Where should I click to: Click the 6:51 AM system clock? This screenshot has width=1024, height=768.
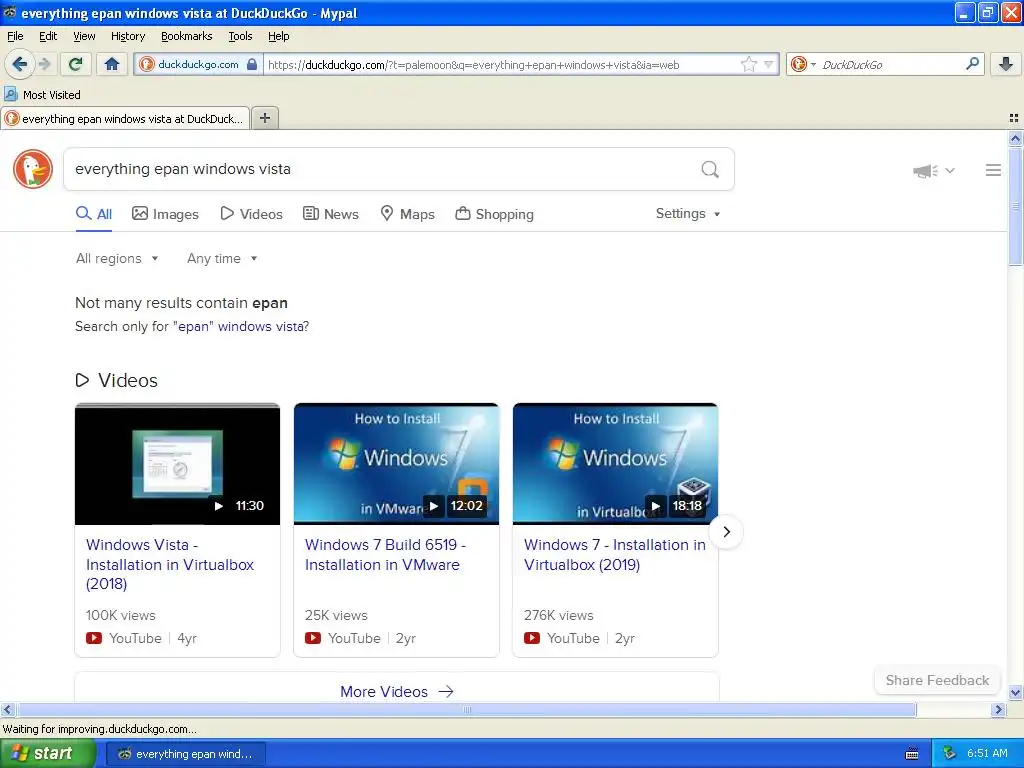987,754
